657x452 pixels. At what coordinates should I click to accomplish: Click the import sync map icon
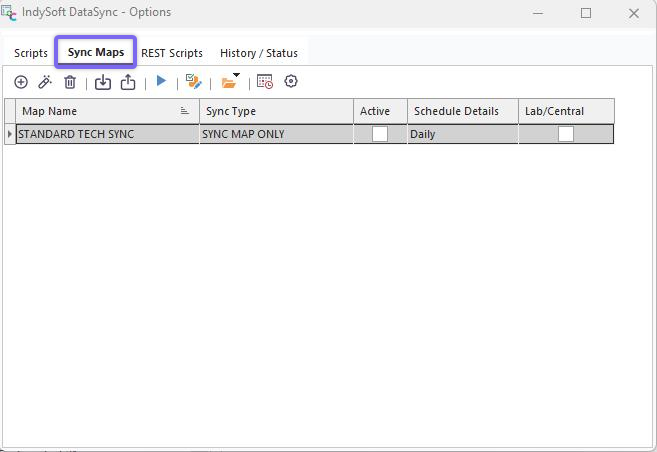pyautogui.click(x=103, y=83)
